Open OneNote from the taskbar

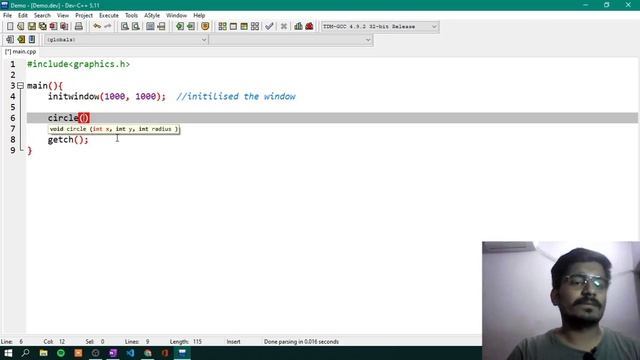pos(113,353)
